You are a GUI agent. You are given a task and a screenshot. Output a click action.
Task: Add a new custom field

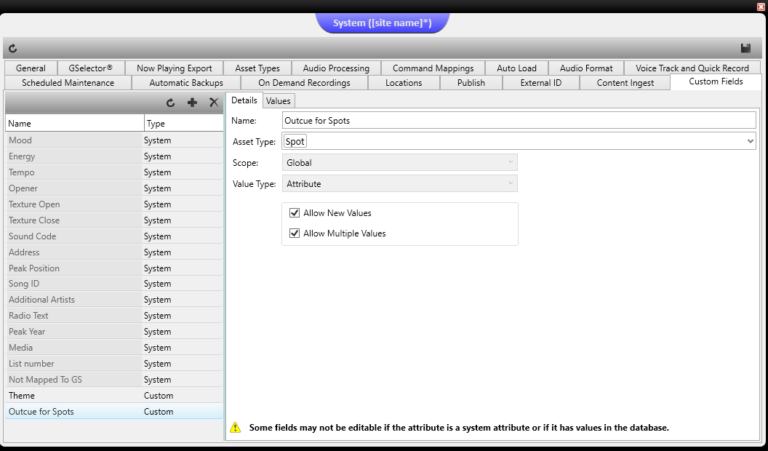(192, 103)
